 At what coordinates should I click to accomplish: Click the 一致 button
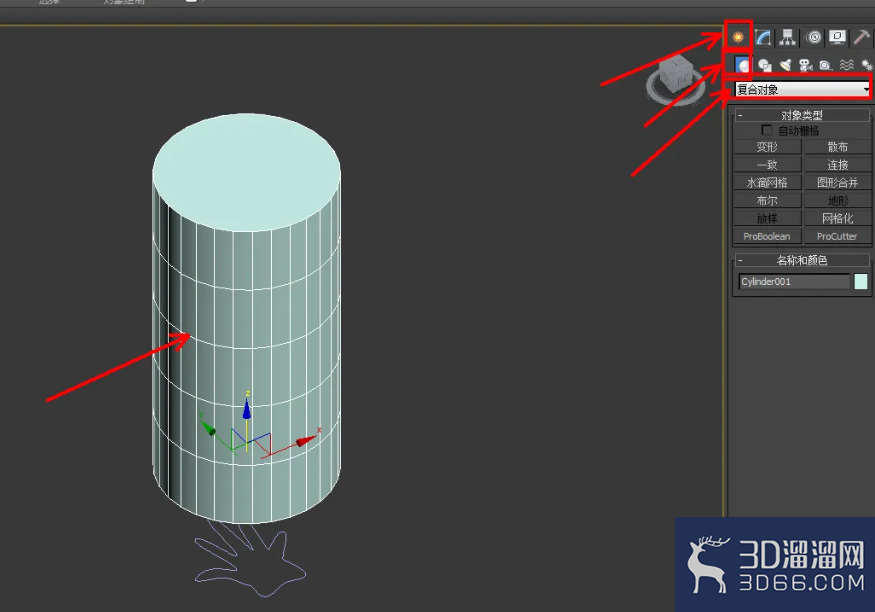point(767,165)
